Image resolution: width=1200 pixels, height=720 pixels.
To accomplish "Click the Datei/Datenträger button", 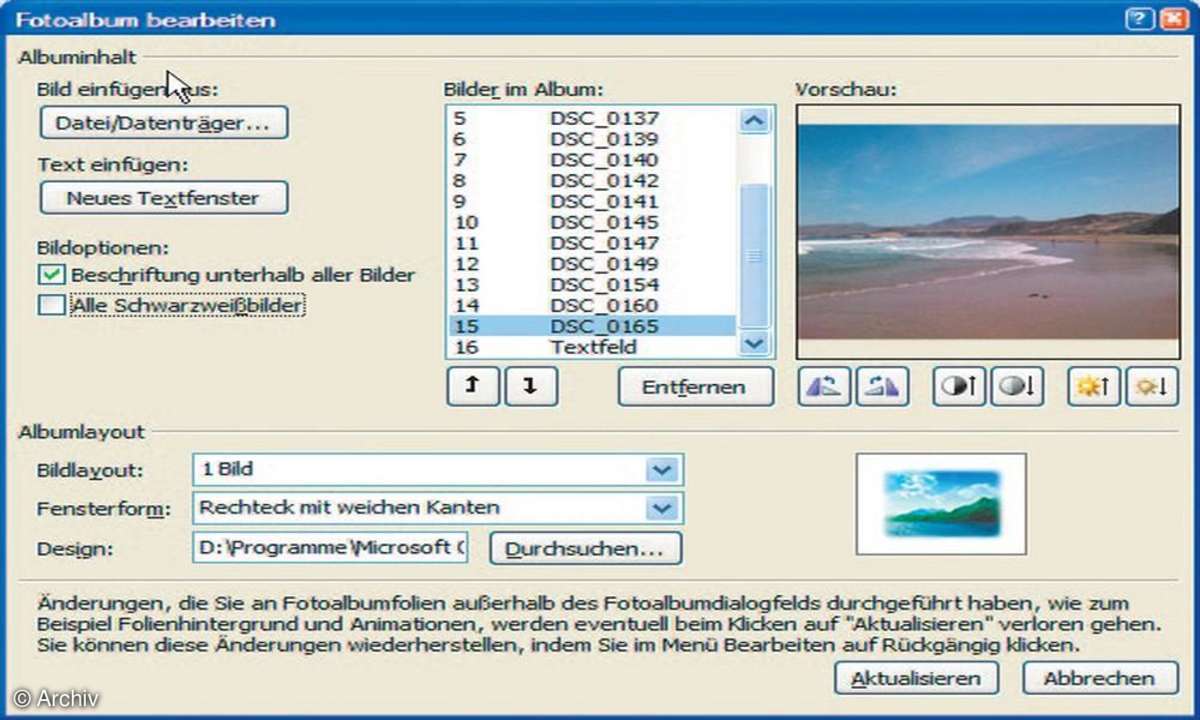I will point(164,123).
